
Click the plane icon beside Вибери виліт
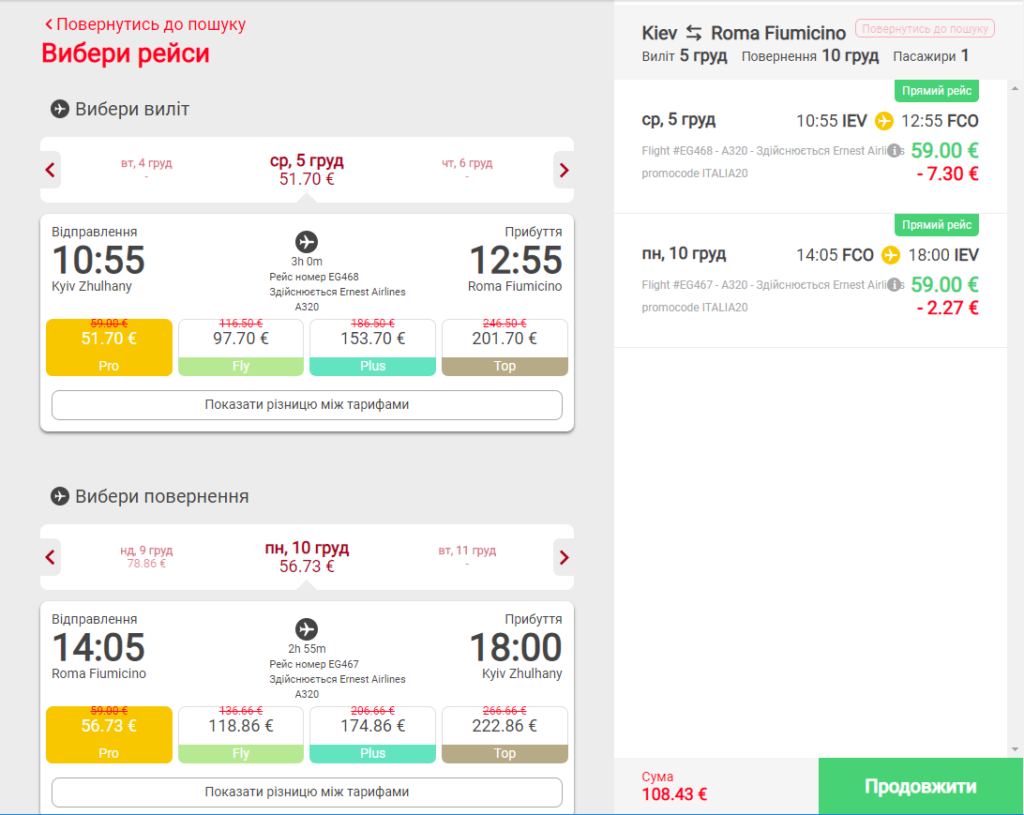[59, 109]
